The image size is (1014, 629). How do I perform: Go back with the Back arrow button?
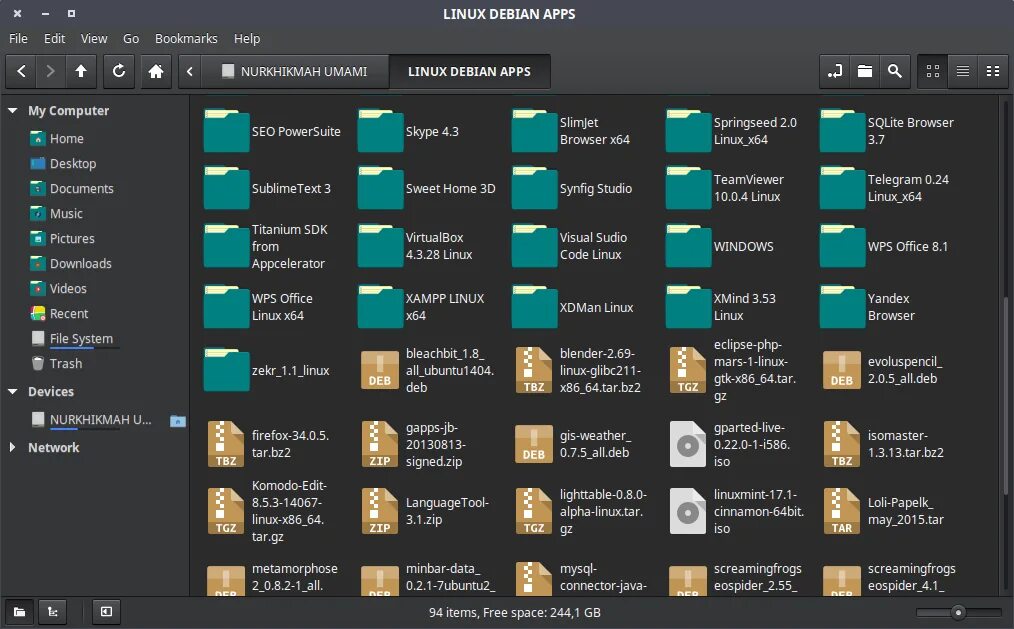tap(21, 71)
